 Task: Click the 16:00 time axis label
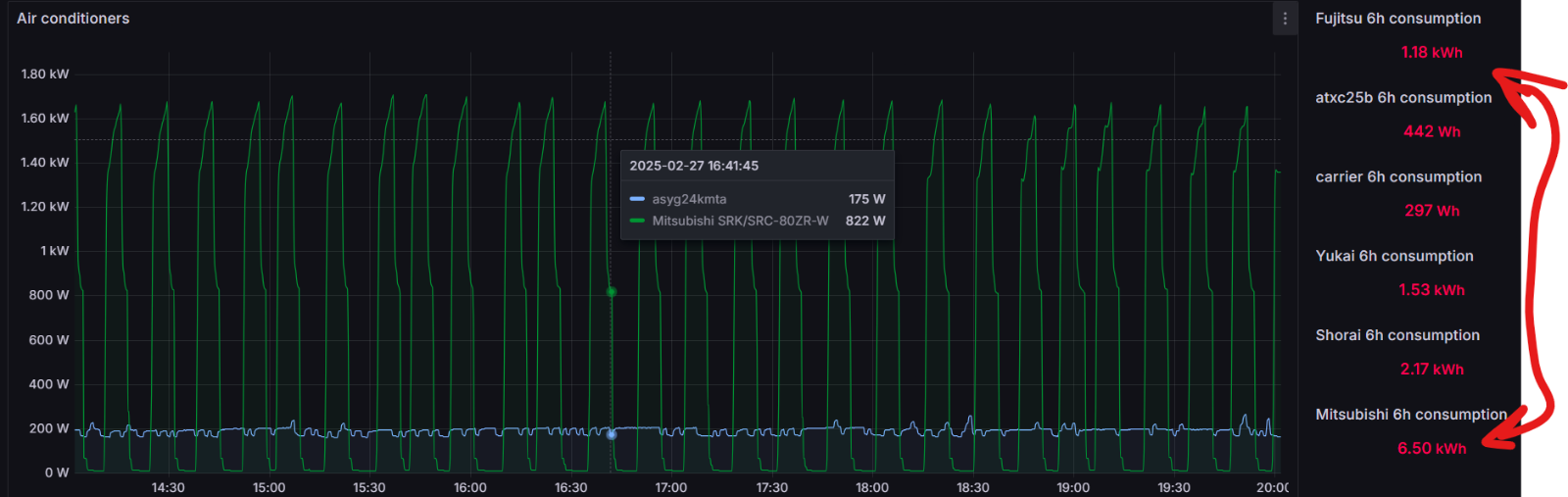469,487
